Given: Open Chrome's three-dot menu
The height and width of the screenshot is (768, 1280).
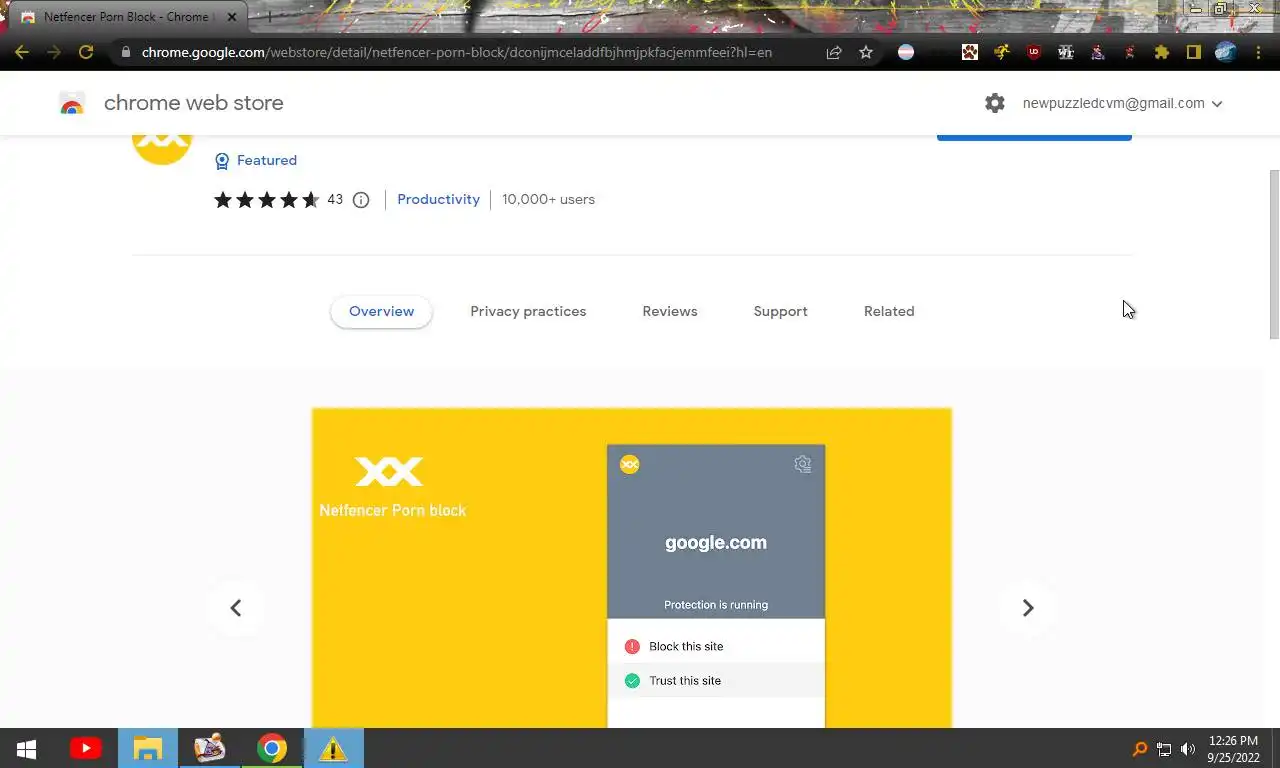Looking at the screenshot, I should pos(1256,52).
